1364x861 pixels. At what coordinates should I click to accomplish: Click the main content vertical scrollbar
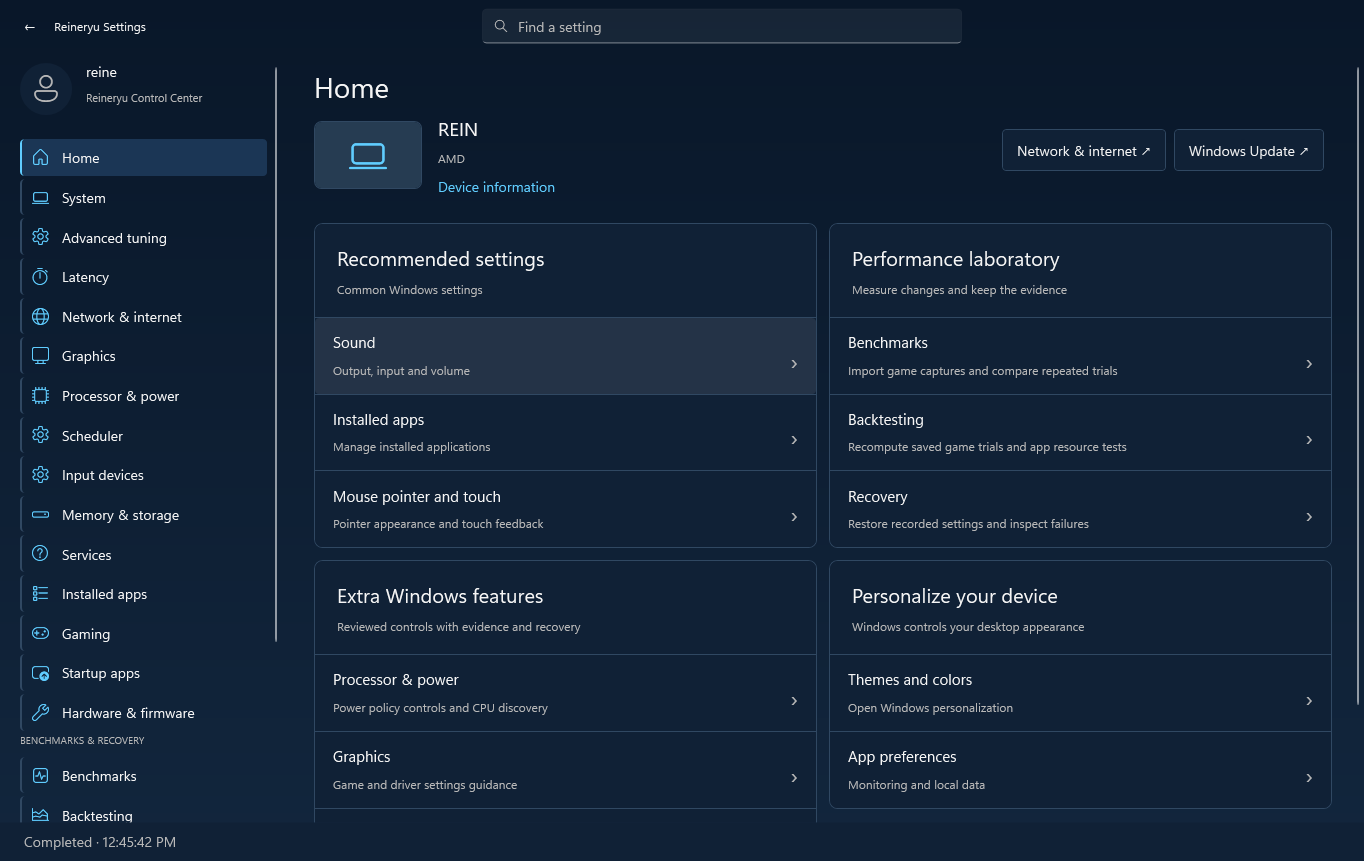pos(1357,387)
